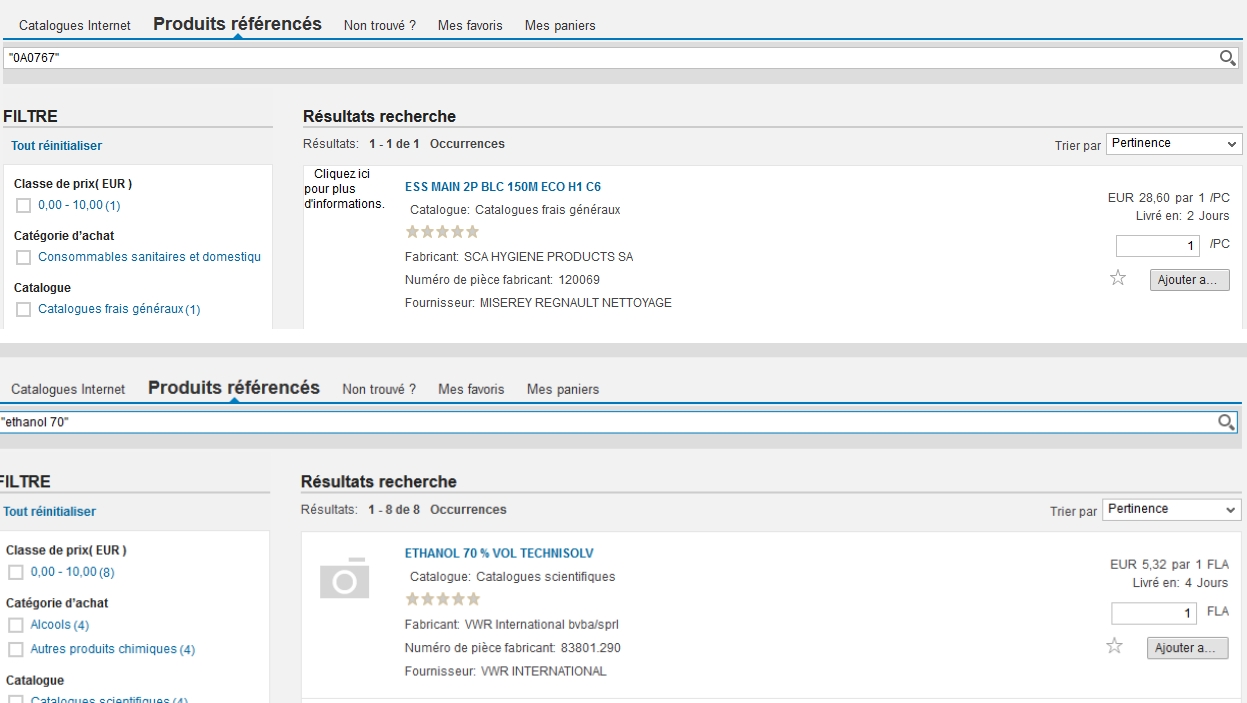Switch to Mes favoris tab above "ethanol 70" search

point(471,389)
